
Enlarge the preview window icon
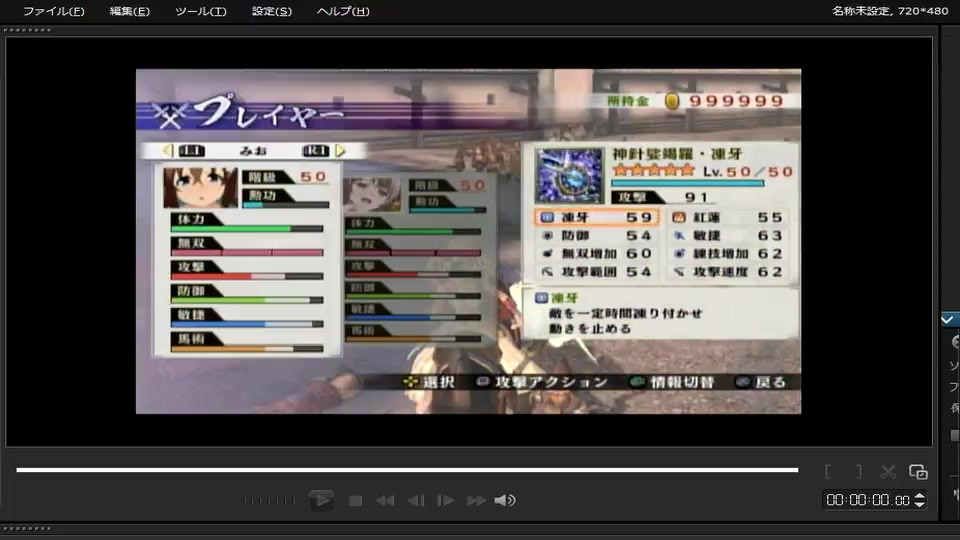918,471
